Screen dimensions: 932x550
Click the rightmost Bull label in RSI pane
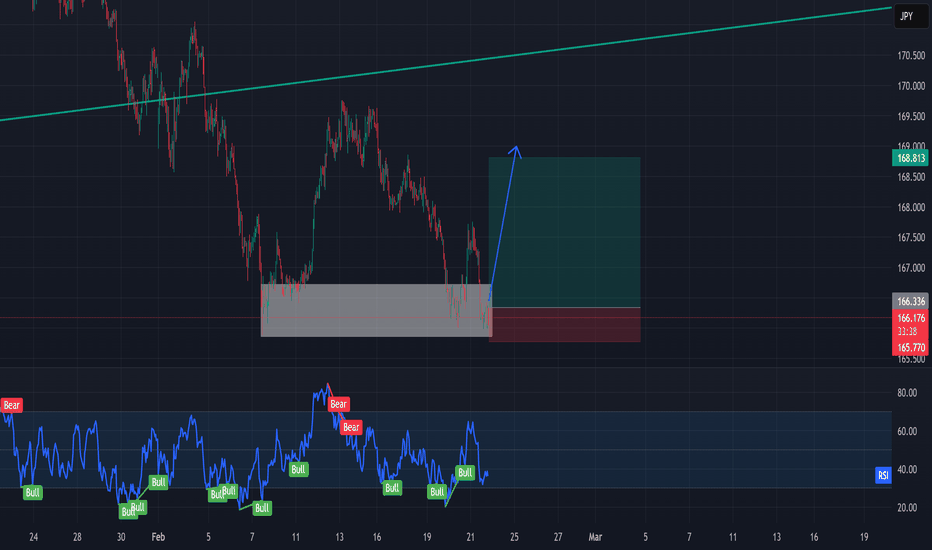465,473
